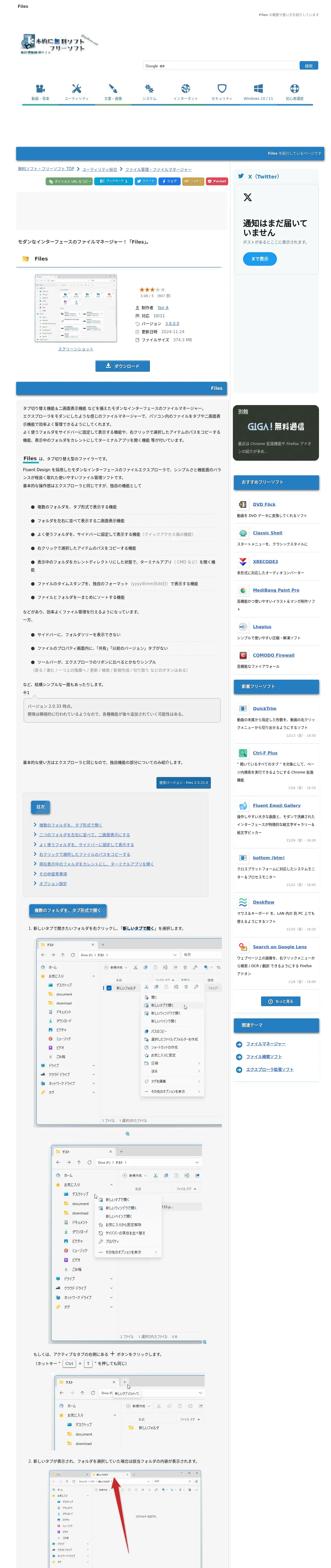Screen dimensions: 331x1568
Task: Jump to 二つのフォルダを左右に並べて、二画面表示にする section
Action: click(85, 835)
